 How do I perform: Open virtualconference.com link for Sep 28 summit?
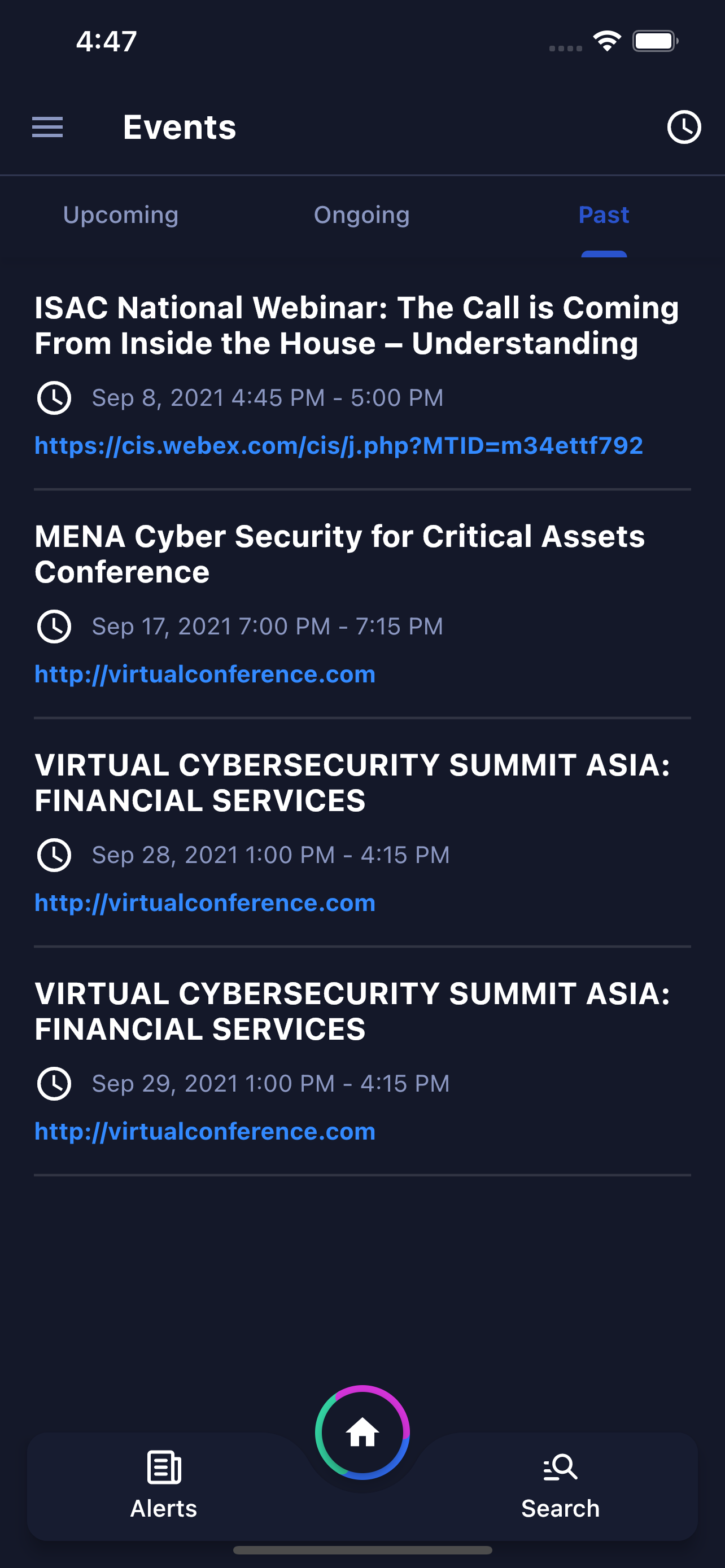click(204, 903)
